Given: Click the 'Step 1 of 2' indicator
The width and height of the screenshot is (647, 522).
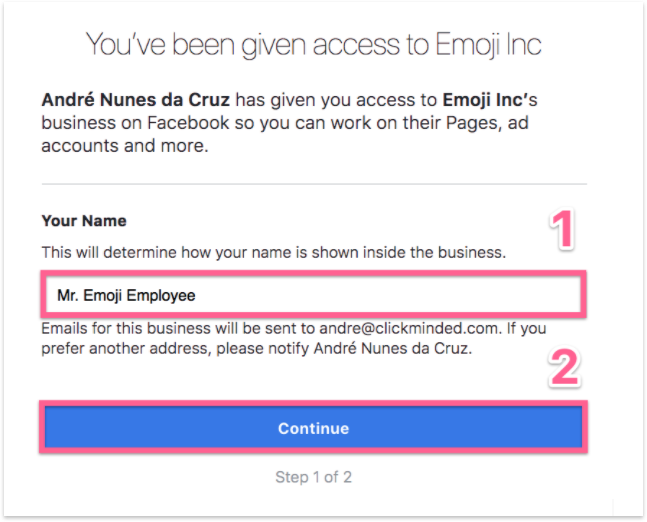Looking at the screenshot, I should (313, 477).
